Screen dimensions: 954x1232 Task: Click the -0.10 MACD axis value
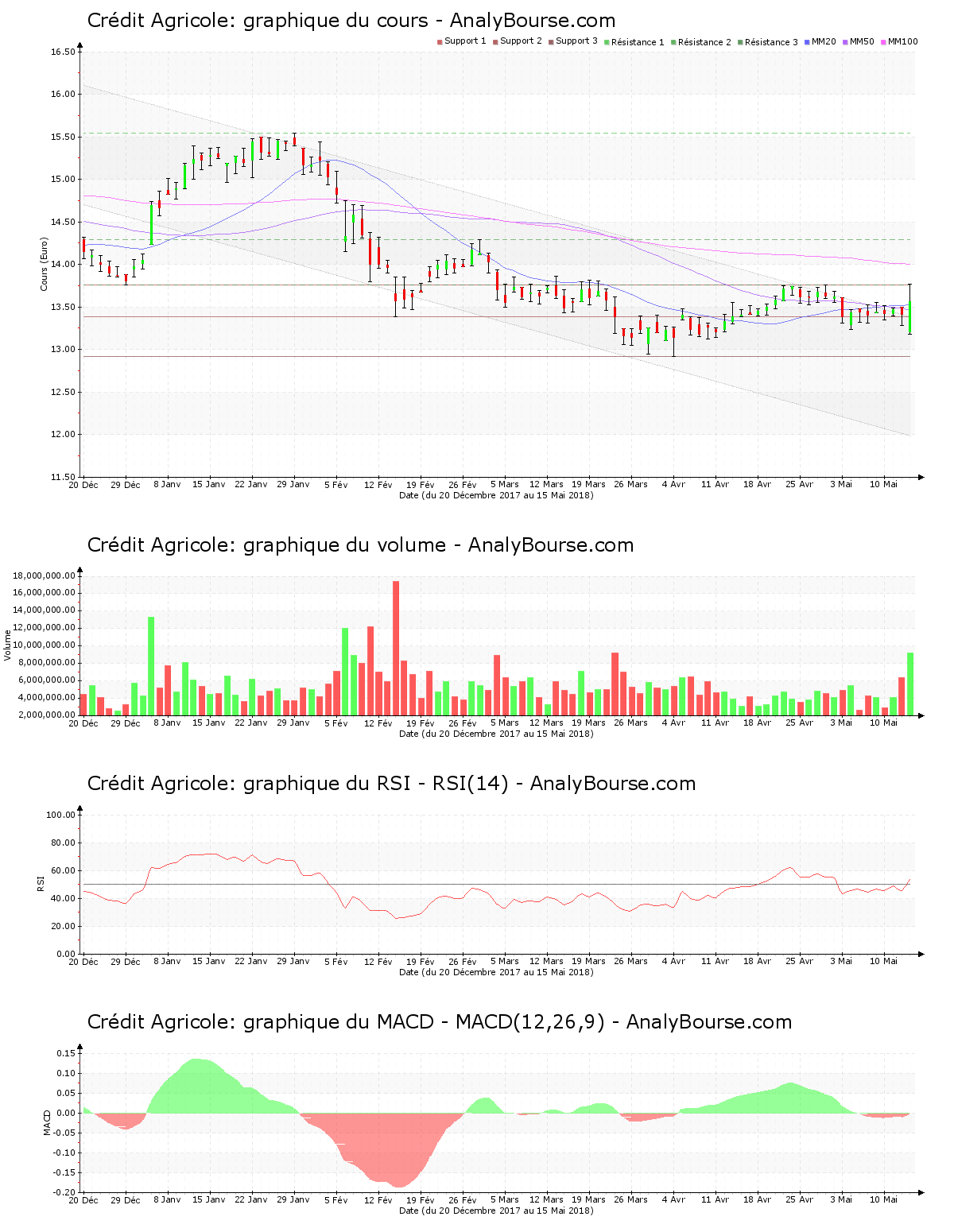pyautogui.click(x=64, y=1153)
